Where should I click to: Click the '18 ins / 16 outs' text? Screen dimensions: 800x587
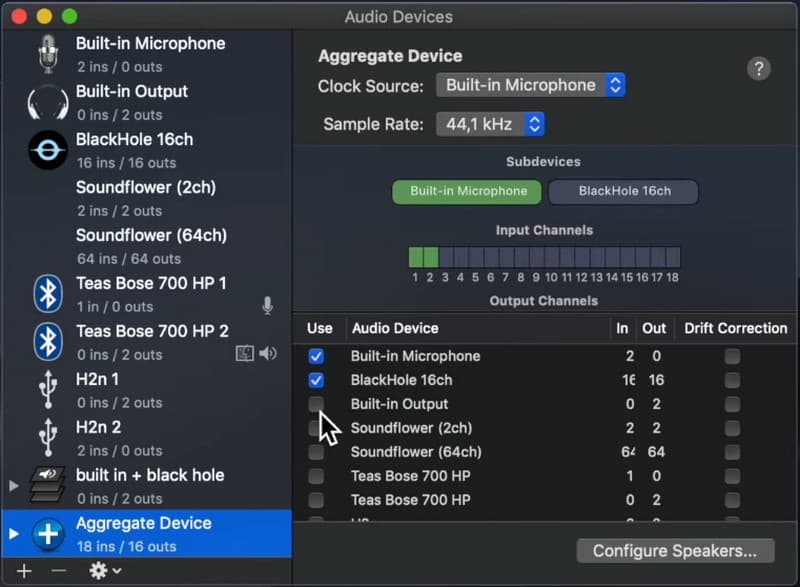(x=127, y=547)
